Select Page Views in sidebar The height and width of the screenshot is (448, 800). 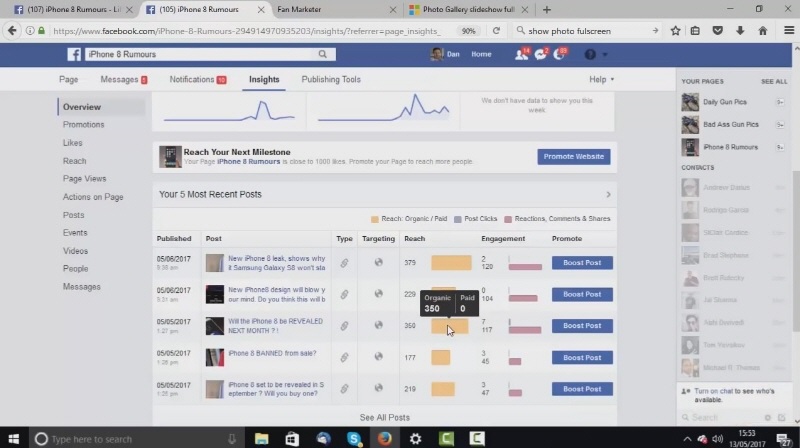(84, 179)
